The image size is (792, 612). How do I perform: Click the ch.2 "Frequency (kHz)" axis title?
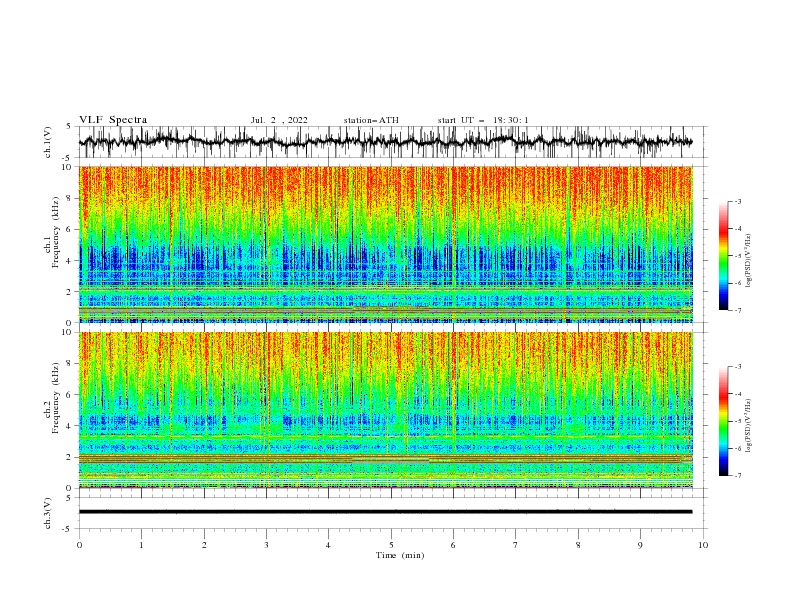coord(56,397)
